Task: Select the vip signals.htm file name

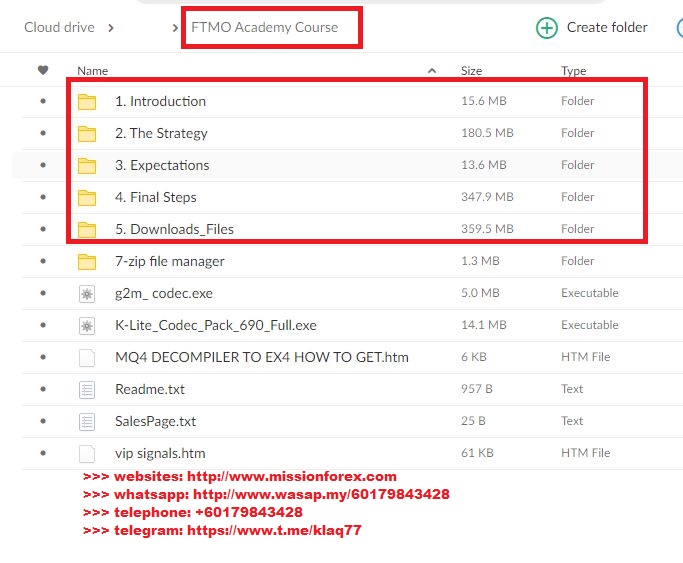Action: coord(160,453)
